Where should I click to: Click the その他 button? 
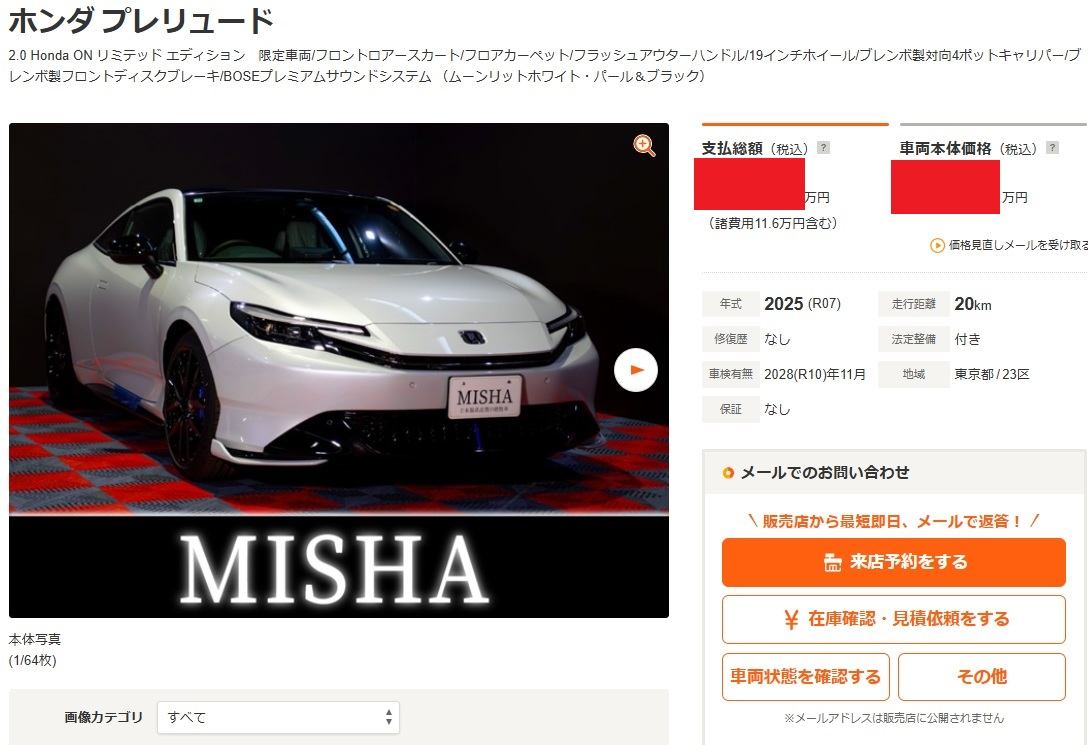[982, 676]
